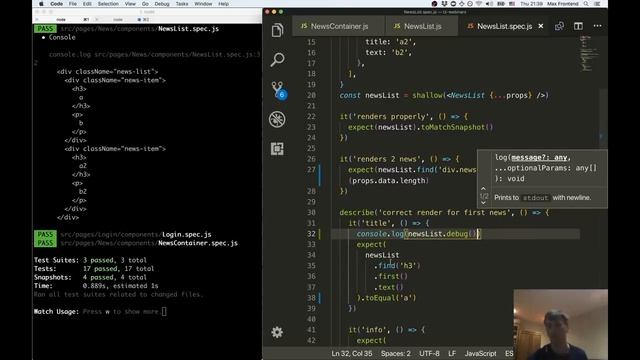Open the Explorer files icon in activity bar

coord(277,30)
